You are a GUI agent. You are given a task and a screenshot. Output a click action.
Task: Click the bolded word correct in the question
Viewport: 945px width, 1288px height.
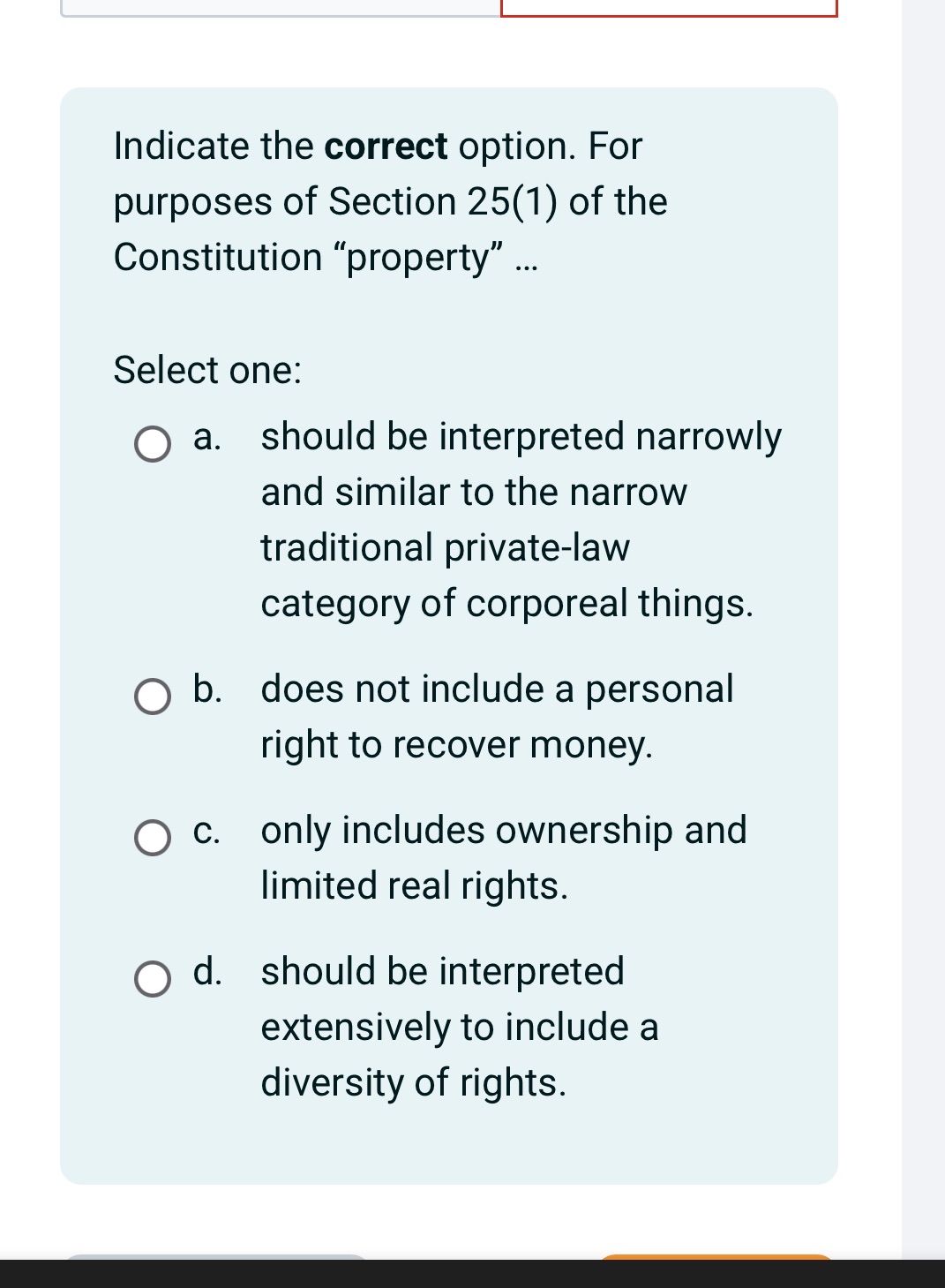tap(384, 146)
